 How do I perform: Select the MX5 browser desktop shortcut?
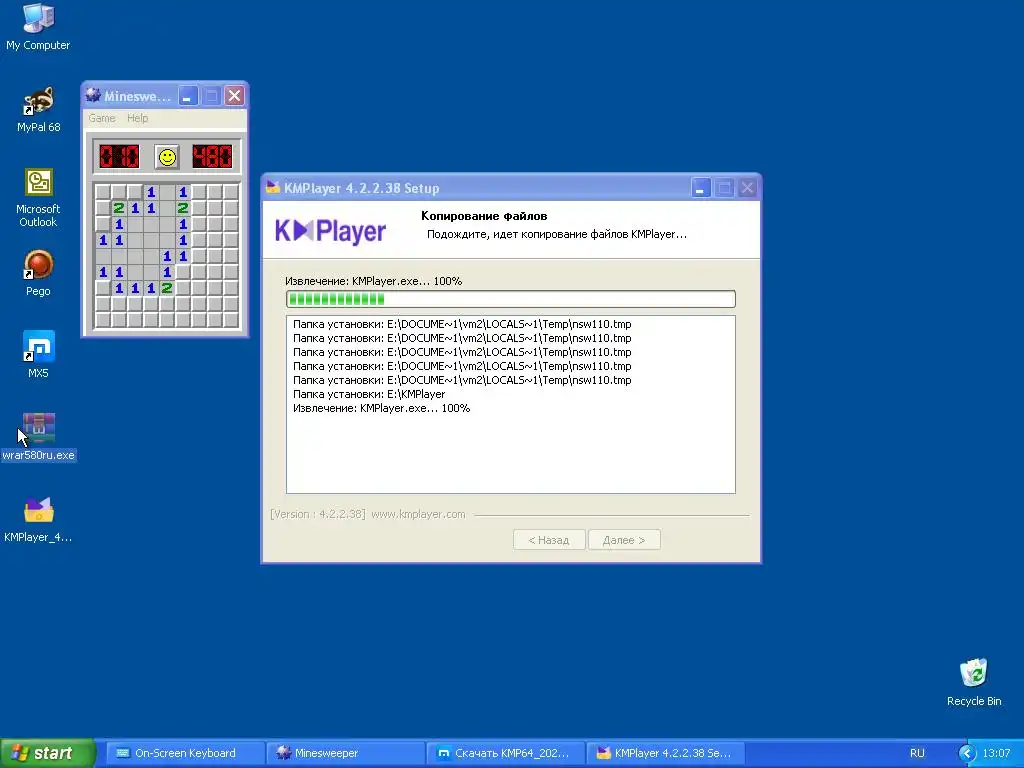click(38, 355)
